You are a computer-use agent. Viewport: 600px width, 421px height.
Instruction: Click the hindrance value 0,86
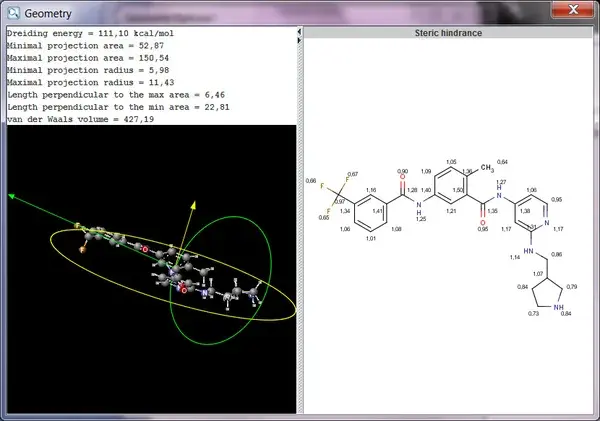click(557, 254)
